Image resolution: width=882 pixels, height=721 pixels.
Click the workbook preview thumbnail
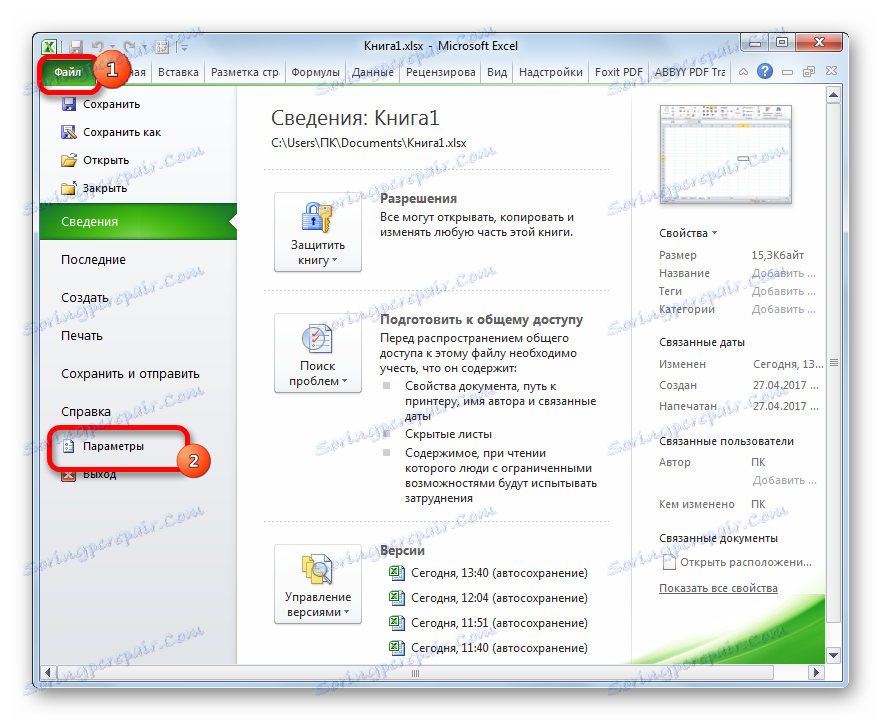[725, 154]
